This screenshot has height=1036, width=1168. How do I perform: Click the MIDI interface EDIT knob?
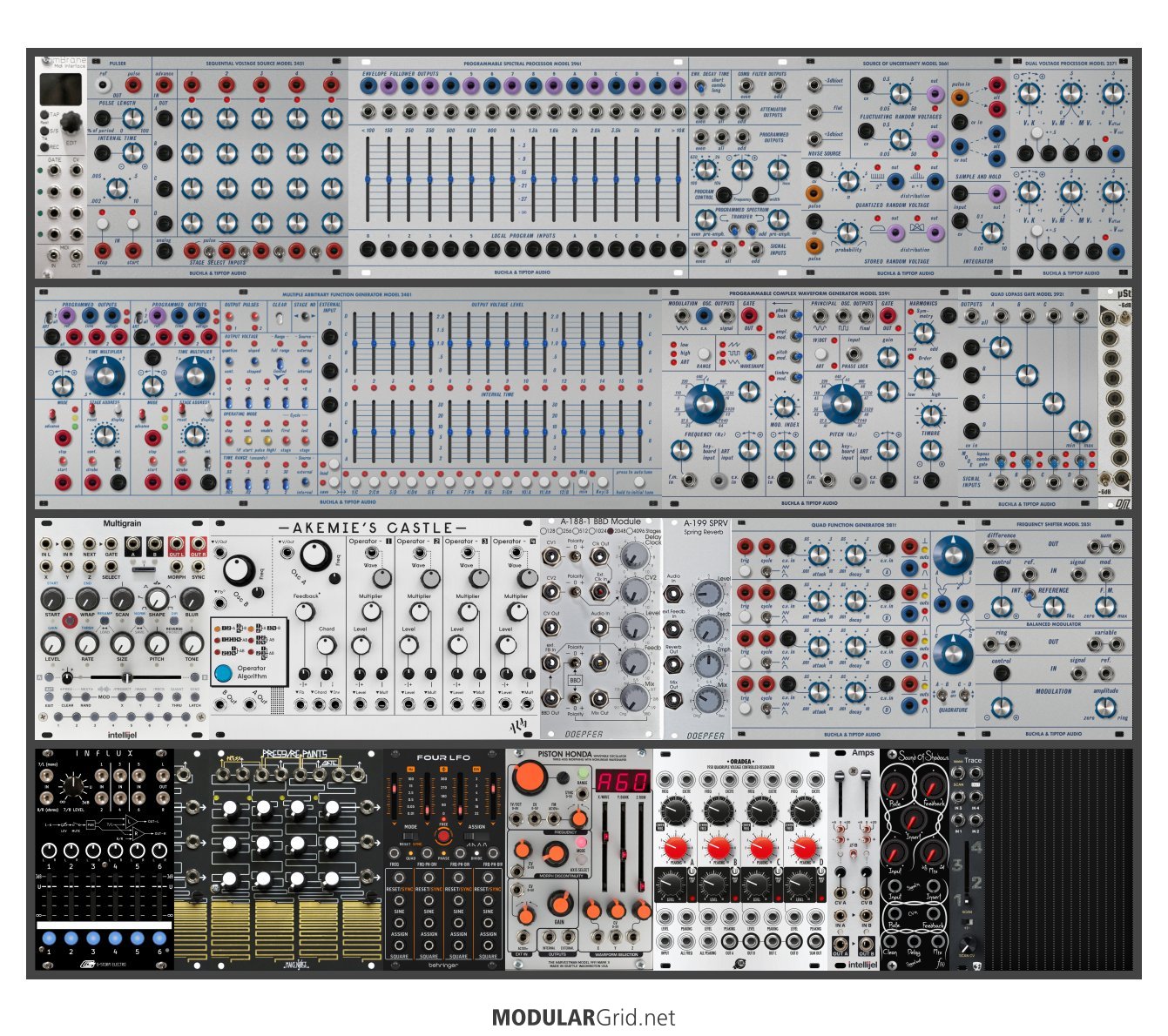(x=73, y=123)
